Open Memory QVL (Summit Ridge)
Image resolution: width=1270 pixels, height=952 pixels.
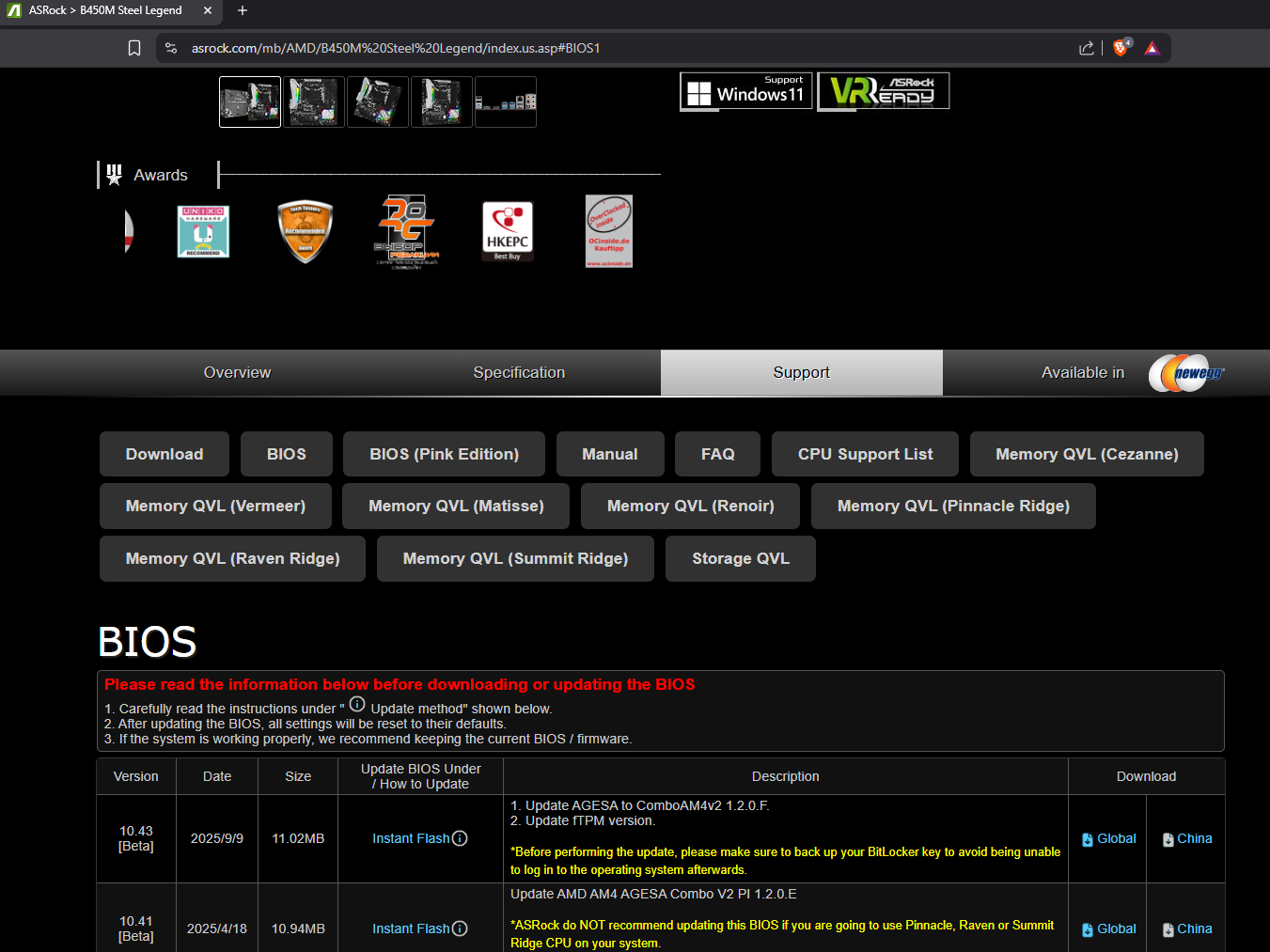click(x=515, y=558)
